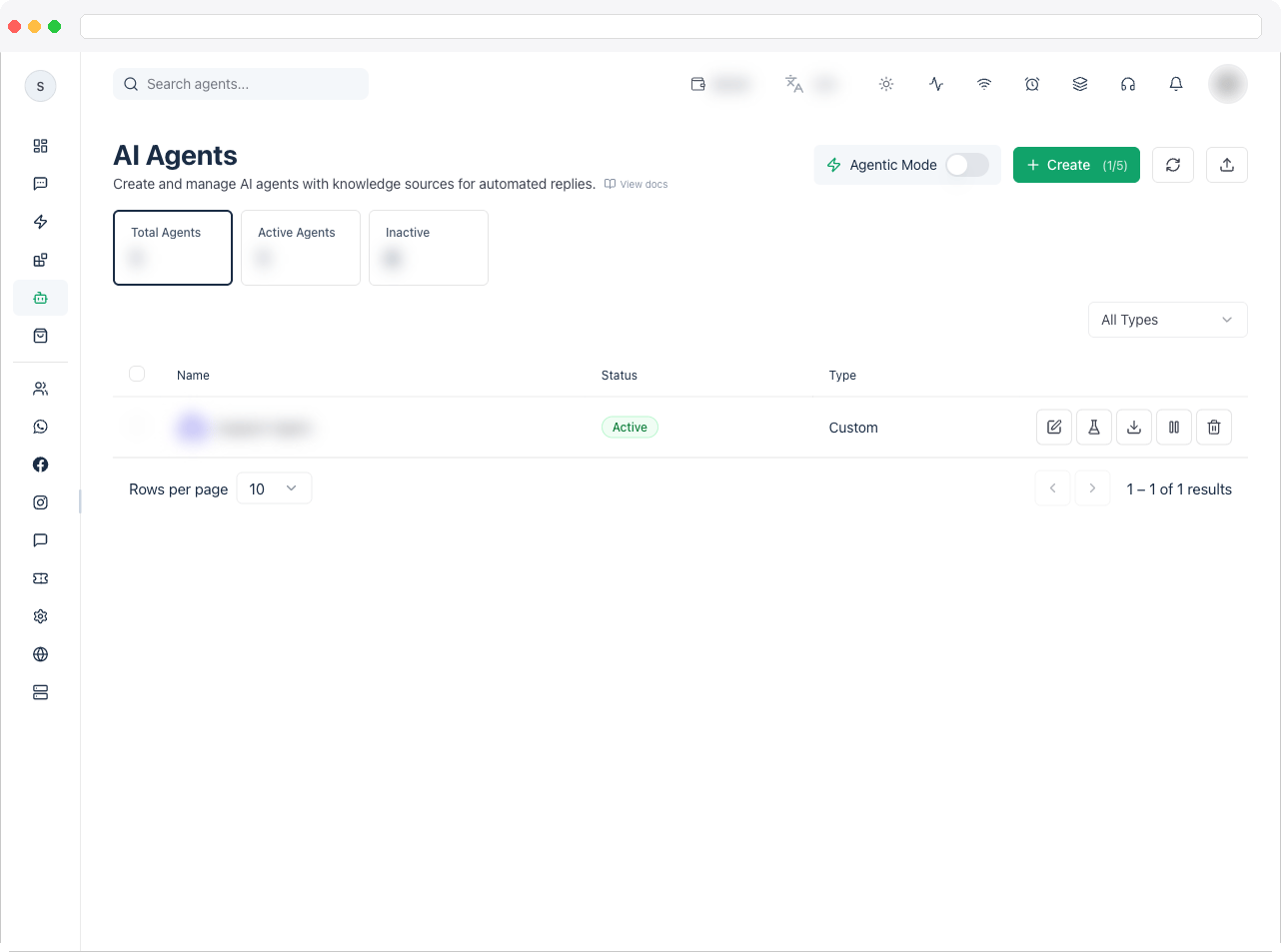The width and height of the screenshot is (1281, 952).
Task: Click the refresh agents button
Action: click(1173, 165)
